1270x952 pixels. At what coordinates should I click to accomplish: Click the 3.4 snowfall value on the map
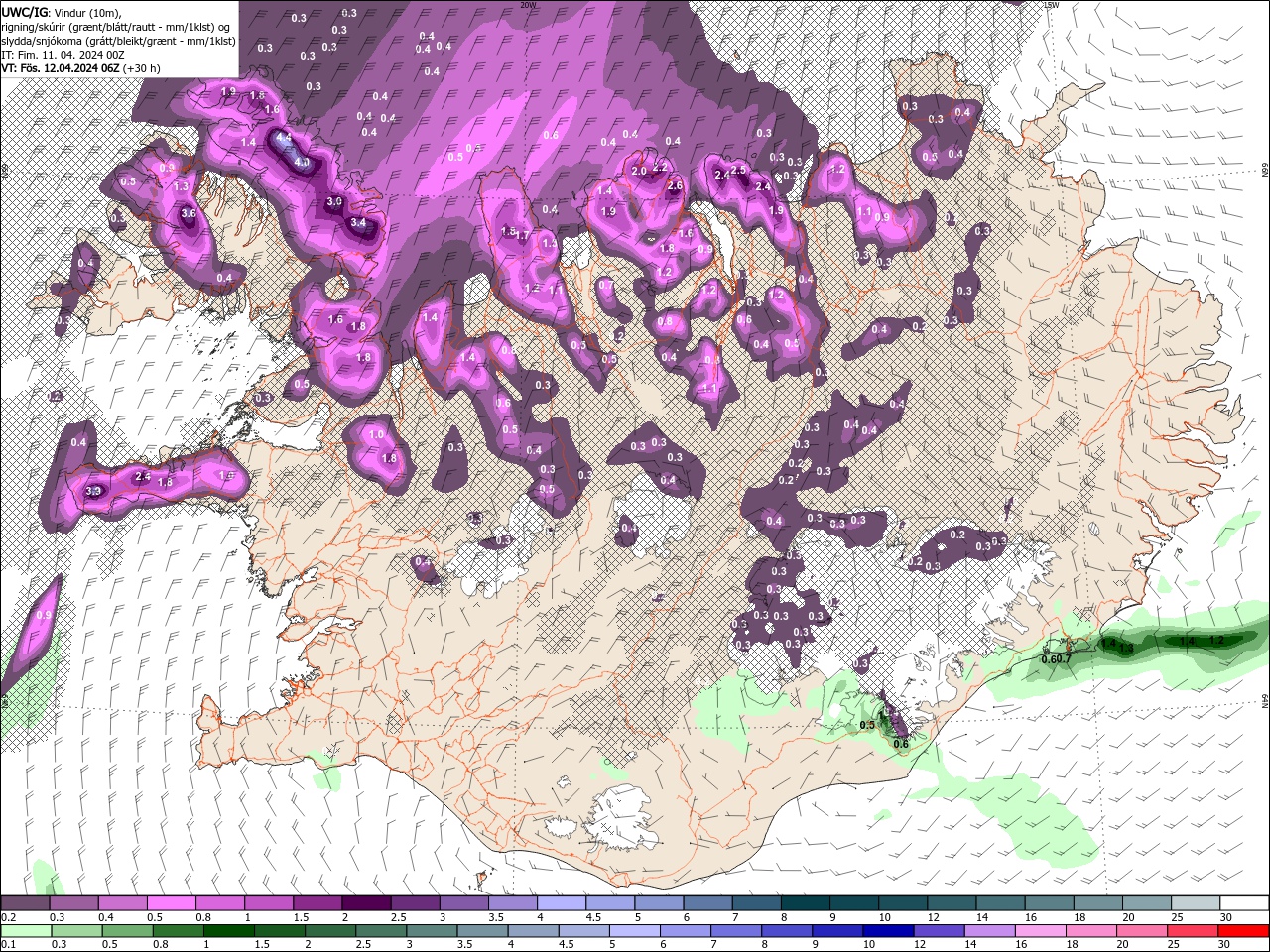pyautogui.click(x=358, y=223)
